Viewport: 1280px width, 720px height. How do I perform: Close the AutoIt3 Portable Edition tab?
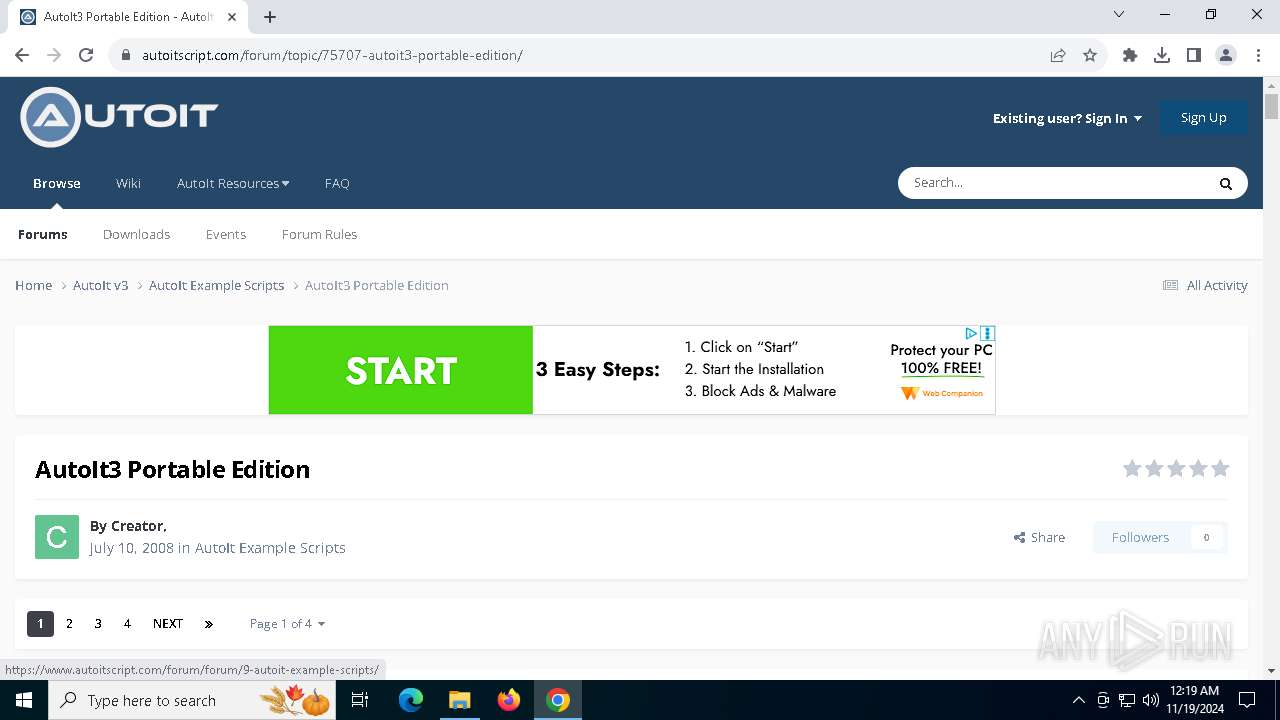pyautogui.click(x=233, y=16)
